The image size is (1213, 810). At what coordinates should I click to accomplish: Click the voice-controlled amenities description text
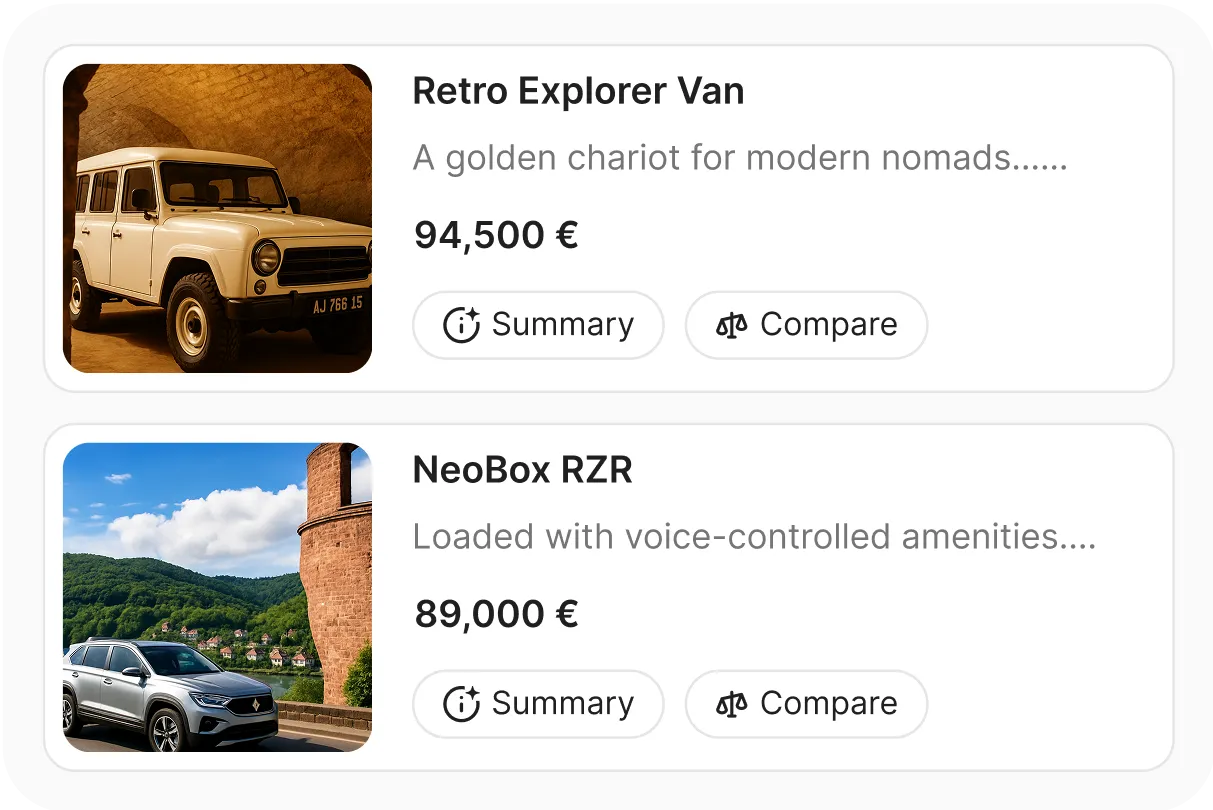click(x=755, y=537)
